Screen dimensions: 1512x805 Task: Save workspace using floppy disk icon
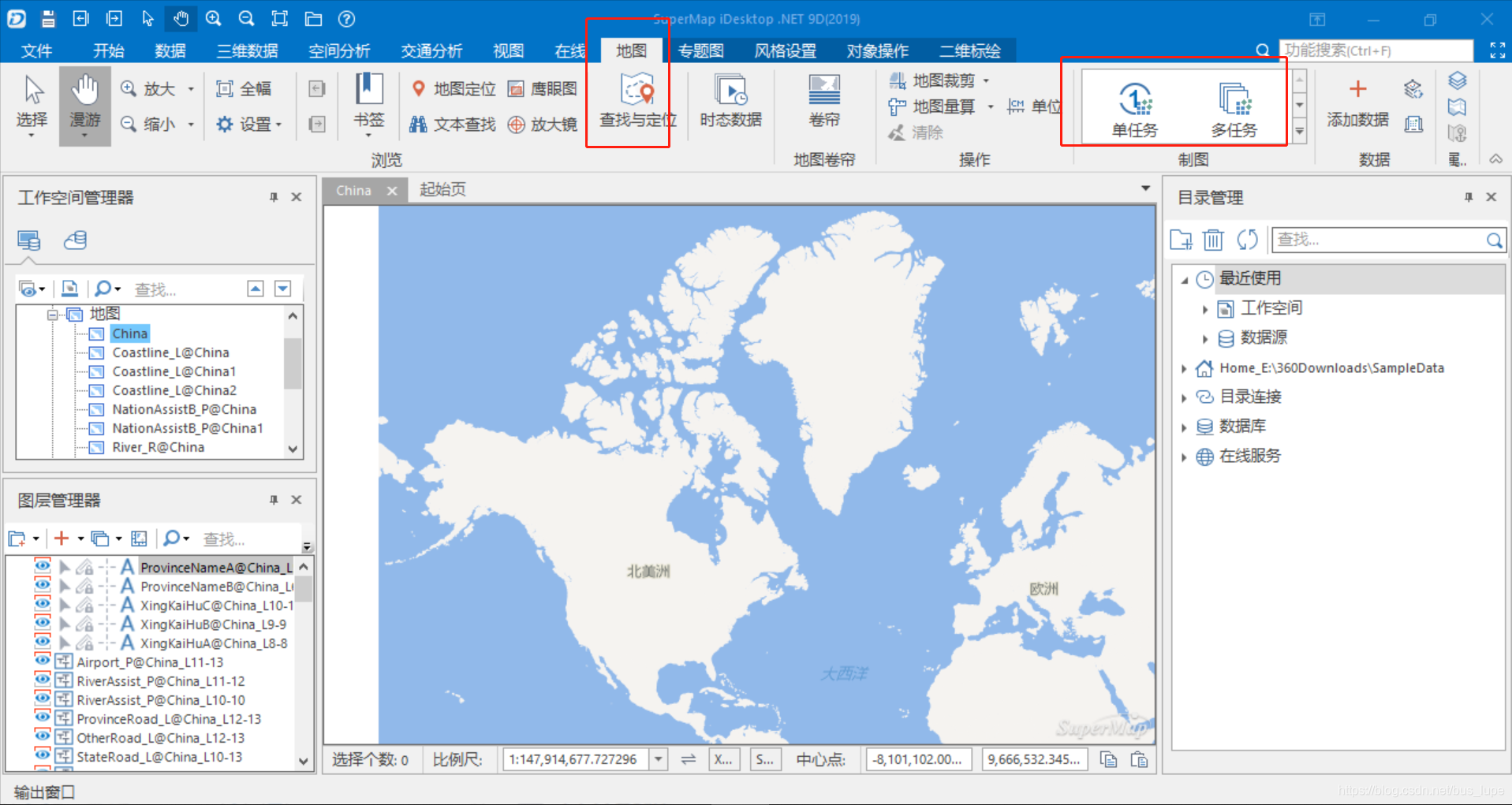pos(49,18)
